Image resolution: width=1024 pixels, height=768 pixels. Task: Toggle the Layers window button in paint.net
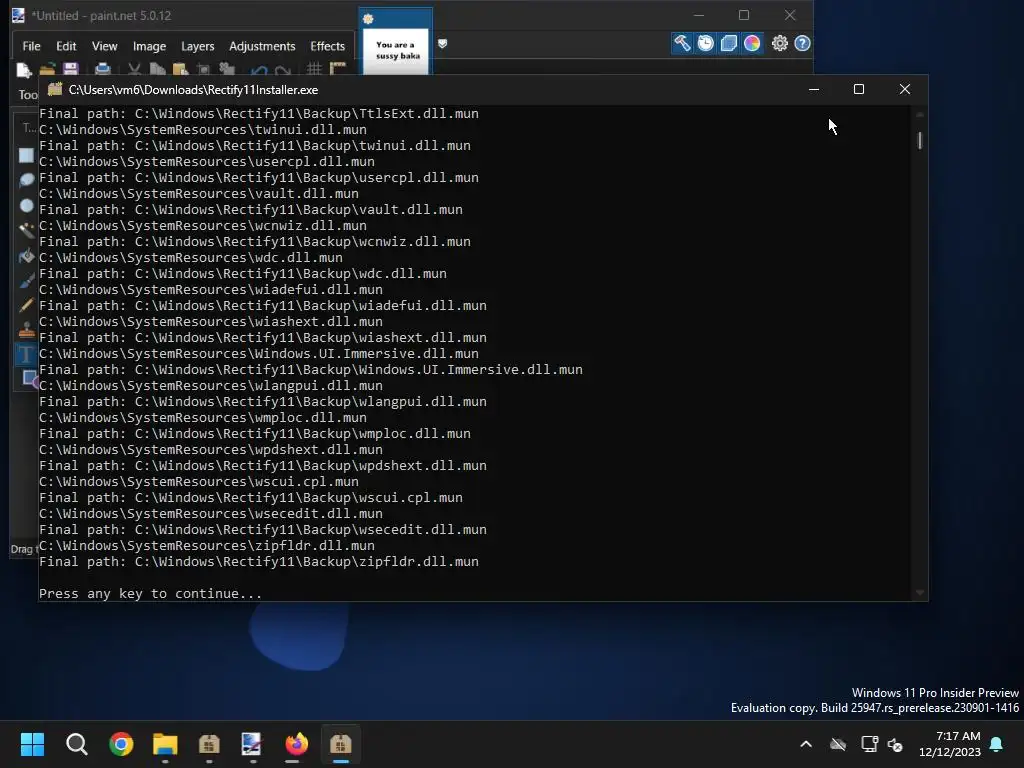[x=729, y=43]
